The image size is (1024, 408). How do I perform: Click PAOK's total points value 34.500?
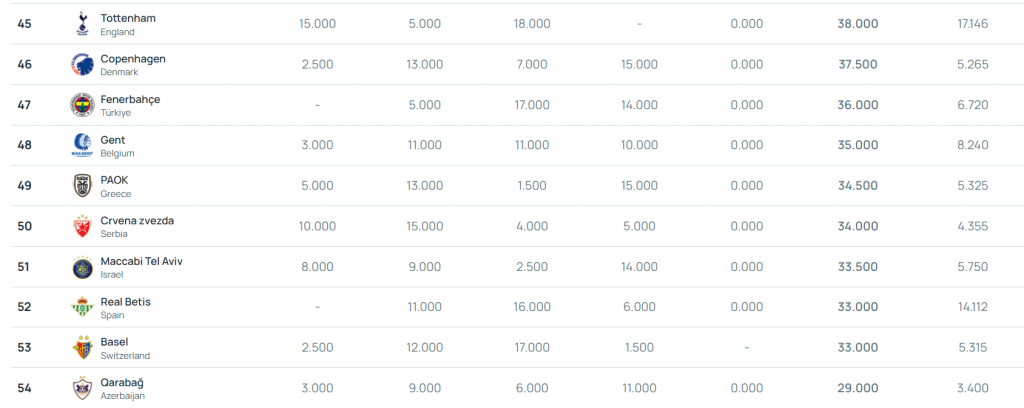tap(858, 185)
